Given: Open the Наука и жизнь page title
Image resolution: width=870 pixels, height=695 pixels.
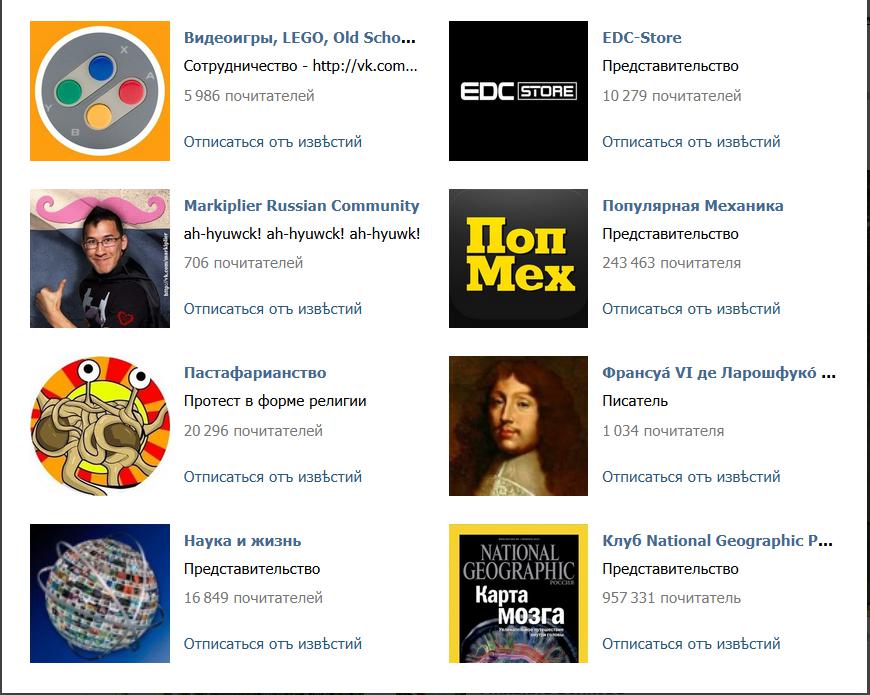Looking at the screenshot, I should click(x=242, y=541).
